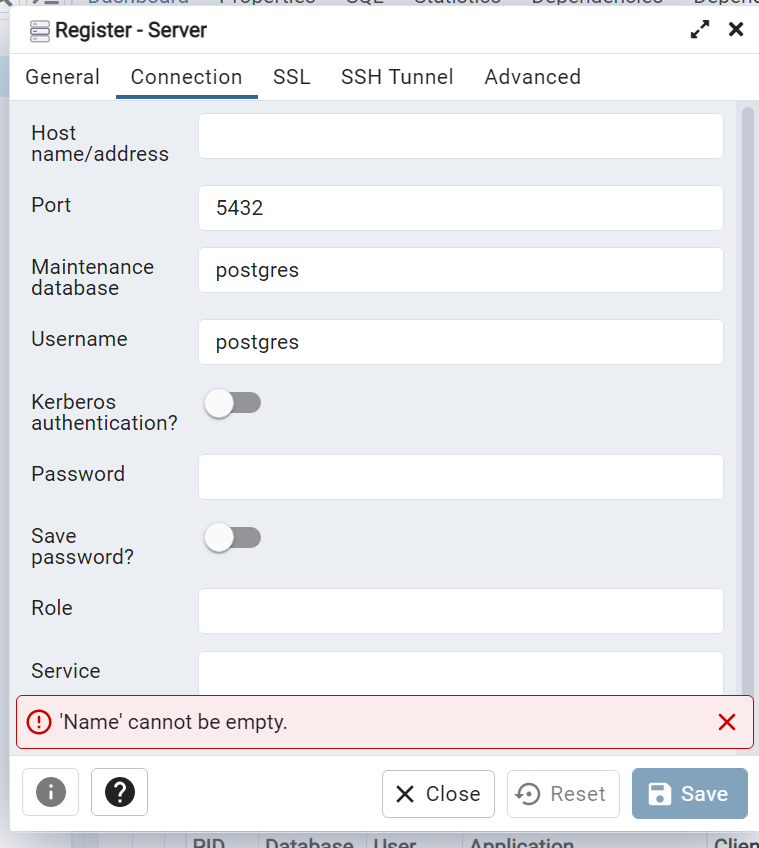Viewport: 759px width, 848px height.
Task: Go to the SSH Tunnel tab
Action: 397,77
